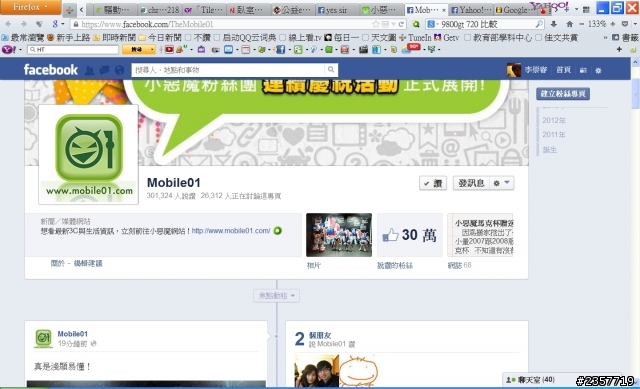
Task: Open the 相片 photos thumbnail
Action: click(339, 235)
